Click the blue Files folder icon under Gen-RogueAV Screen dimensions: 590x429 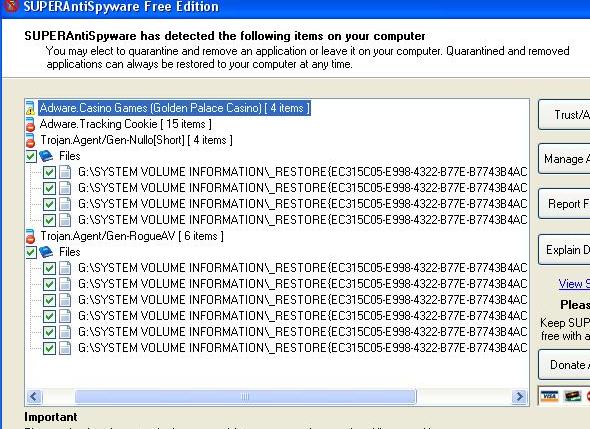pos(46,252)
